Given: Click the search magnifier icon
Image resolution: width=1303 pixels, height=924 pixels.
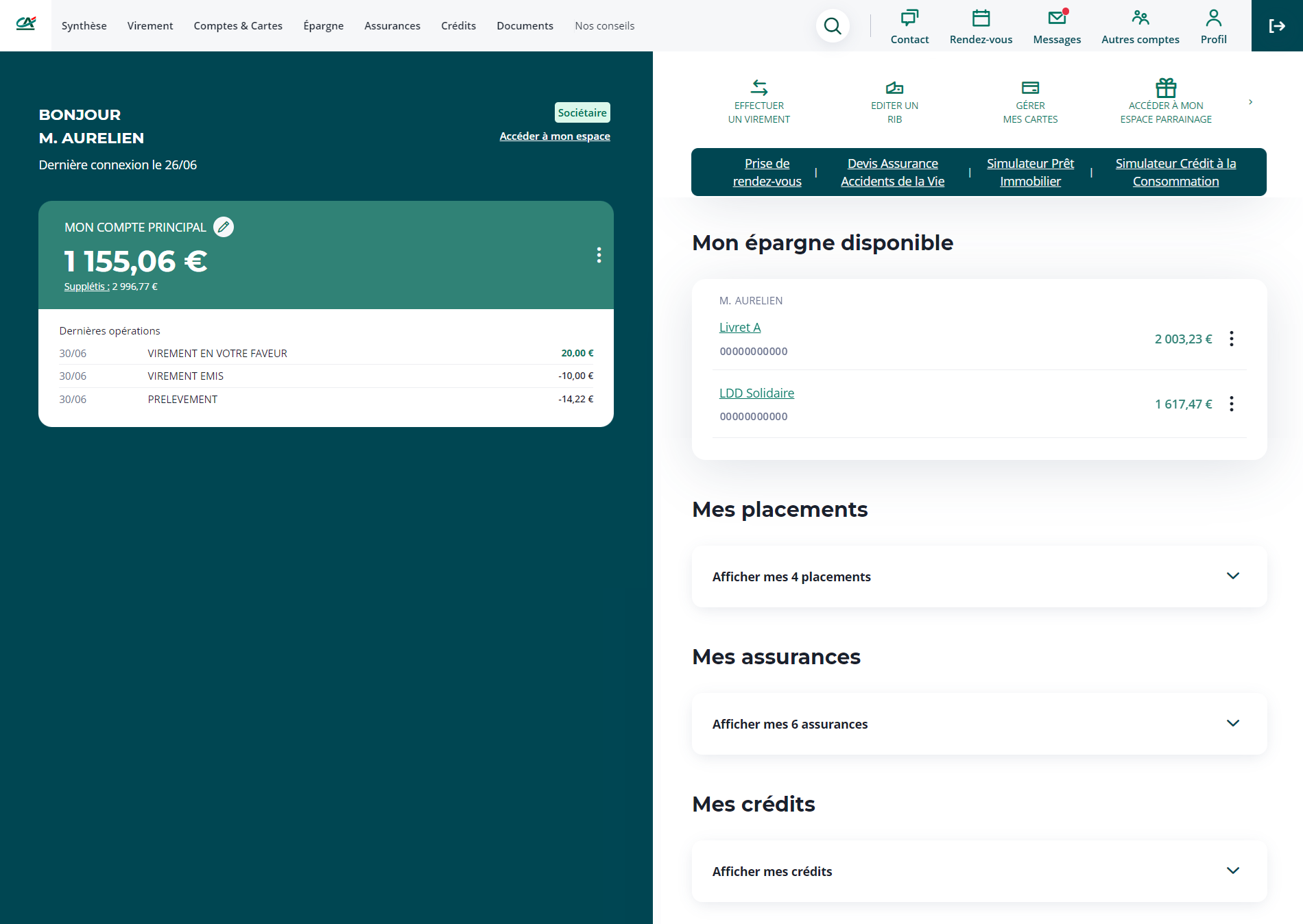Looking at the screenshot, I should coord(833,26).
